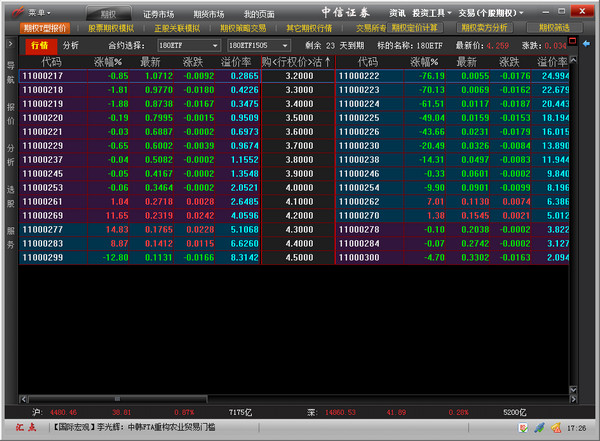Open the 菜单 main menu
This screenshot has height=441, width=600.
pos(31,12)
